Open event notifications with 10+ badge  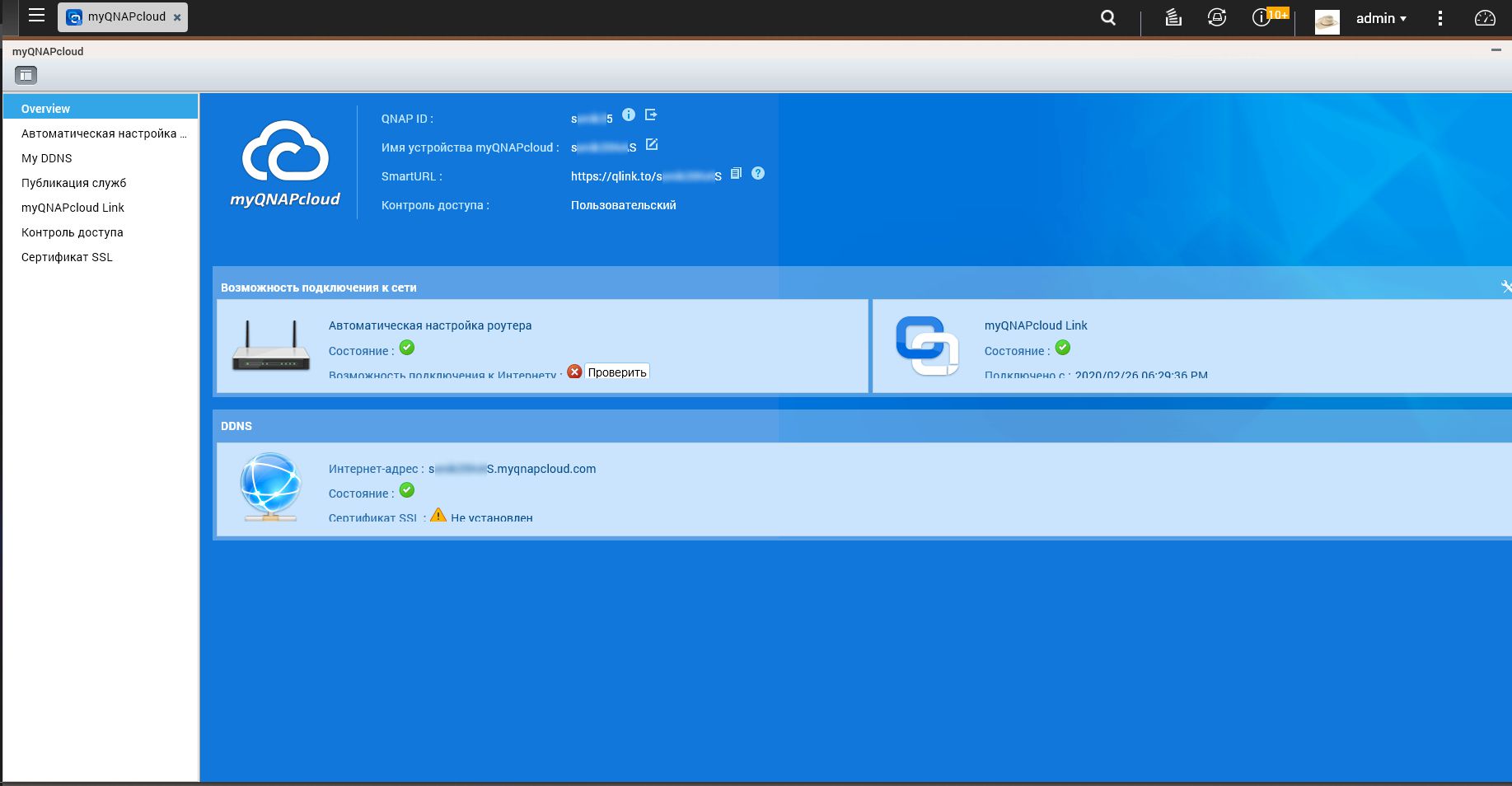coord(1269,16)
